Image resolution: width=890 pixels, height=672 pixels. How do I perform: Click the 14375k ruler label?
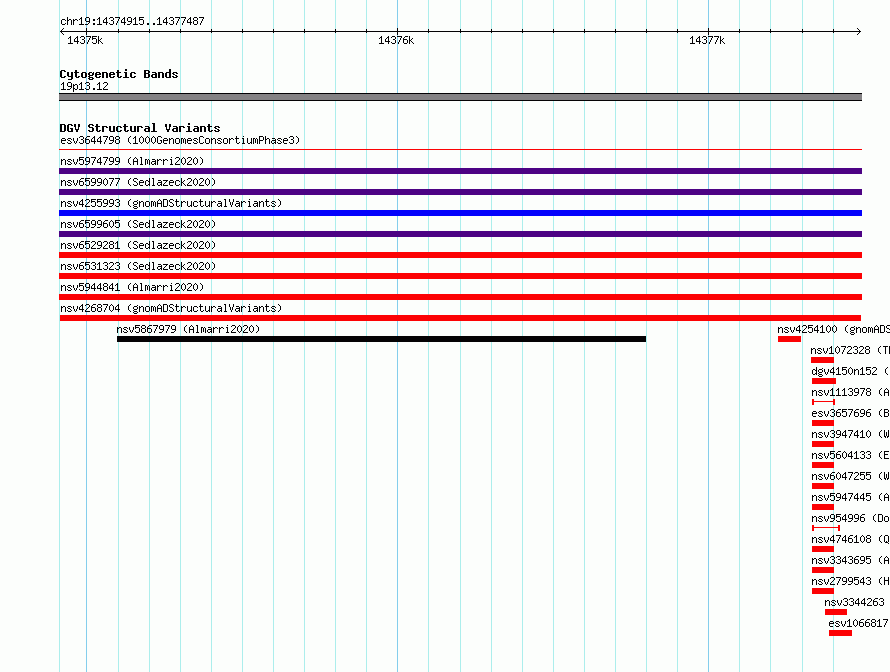point(85,40)
